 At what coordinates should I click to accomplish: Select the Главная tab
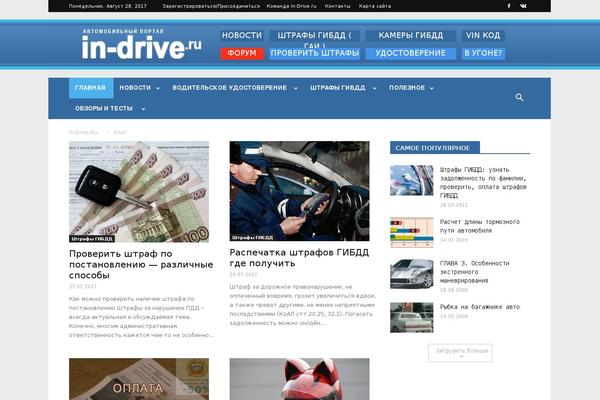tap(91, 88)
